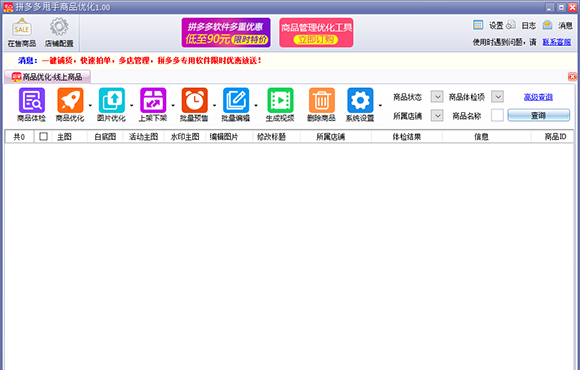Click the 修改标题 column header

pos(277,137)
